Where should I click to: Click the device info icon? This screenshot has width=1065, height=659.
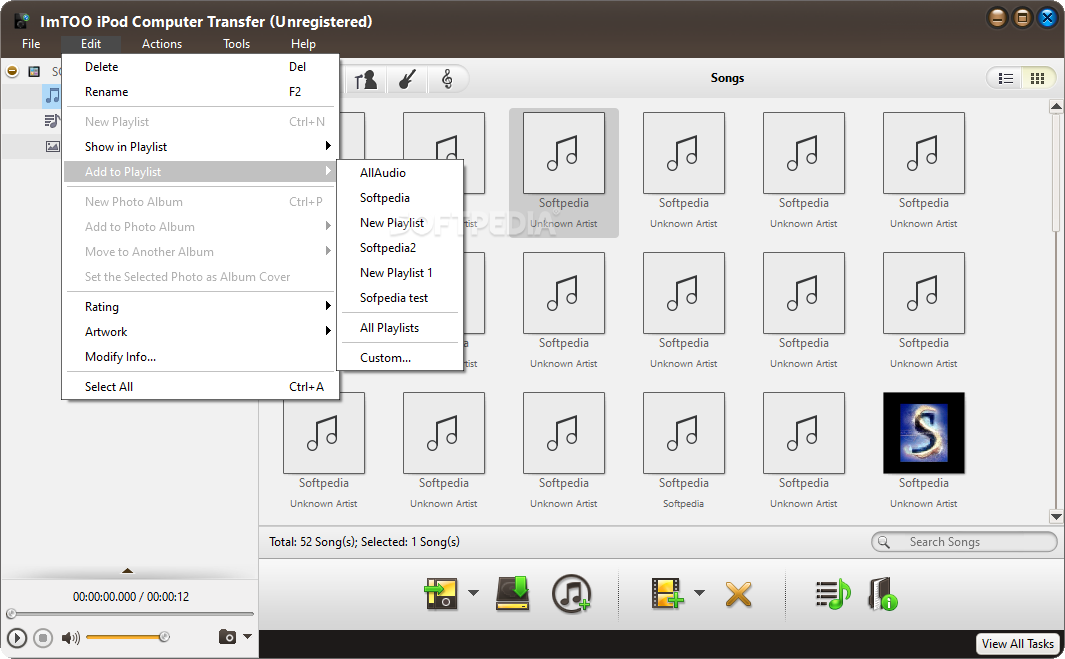883,594
